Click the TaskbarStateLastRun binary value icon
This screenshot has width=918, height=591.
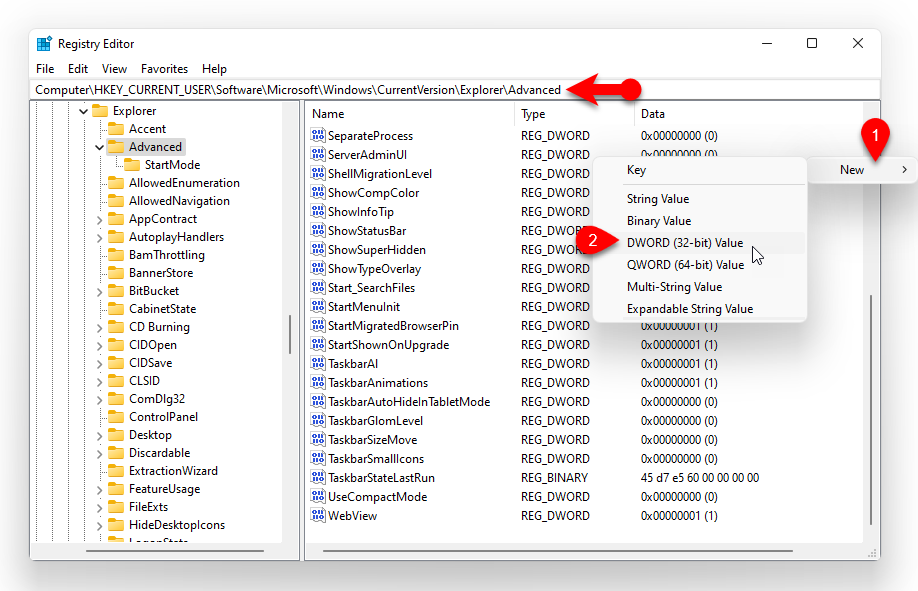(x=318, y=477)
